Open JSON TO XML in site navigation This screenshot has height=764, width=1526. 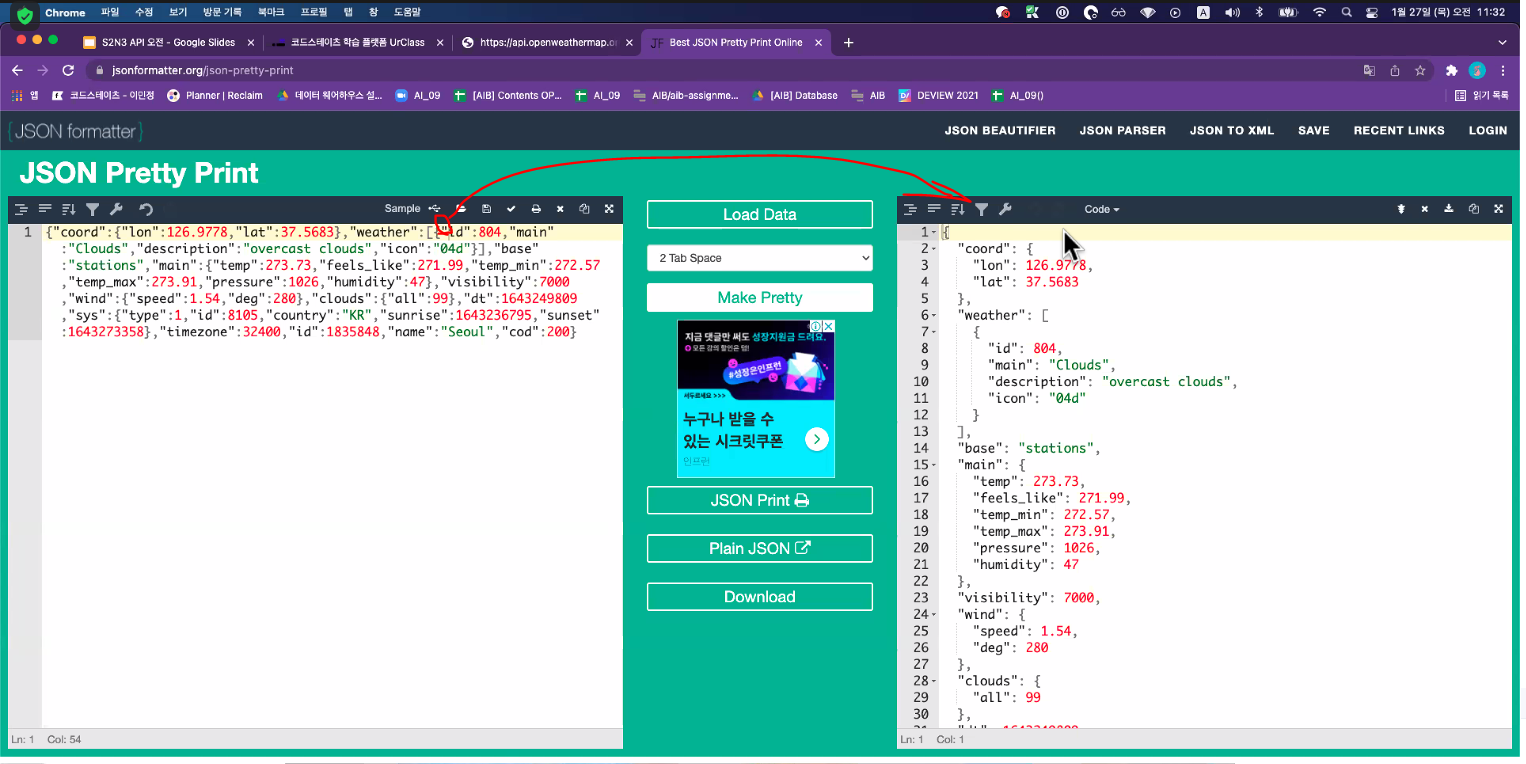[x=1232, y=130]
